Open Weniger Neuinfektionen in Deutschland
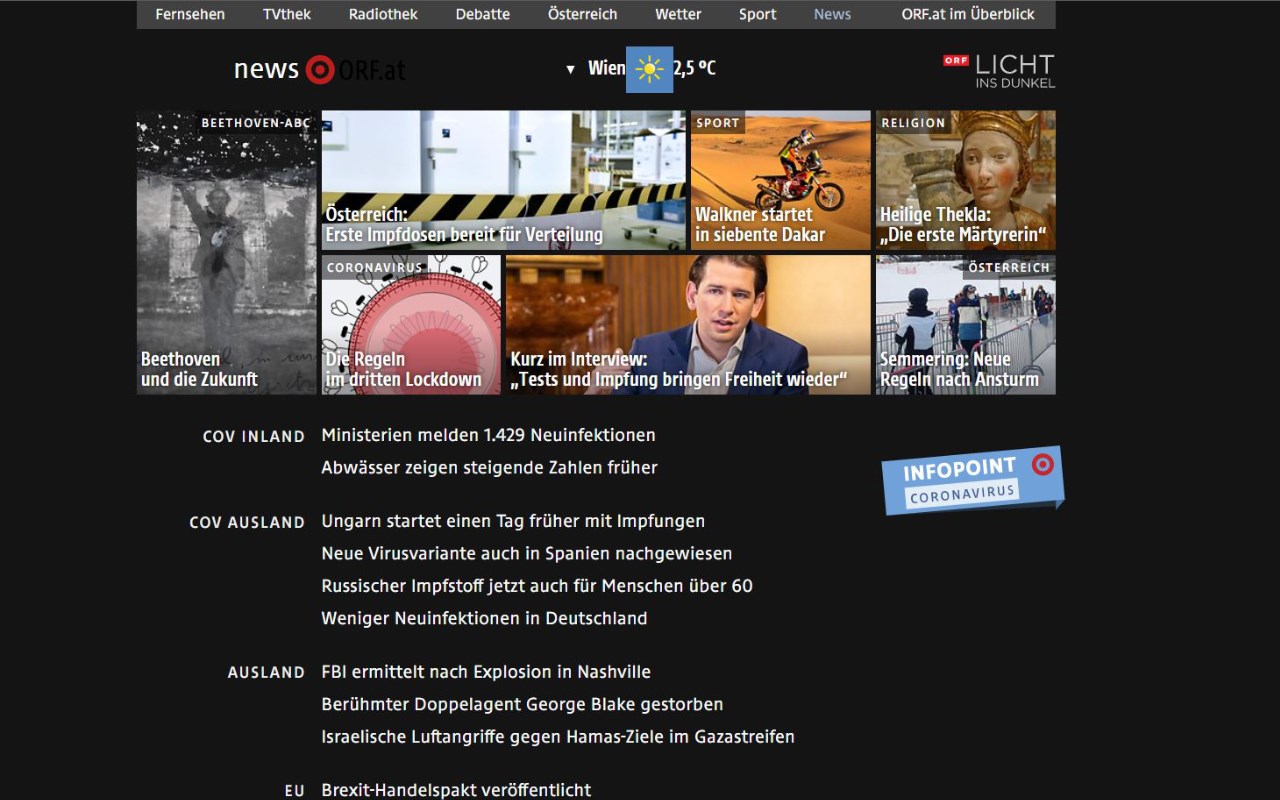 (x=484, y=618)
